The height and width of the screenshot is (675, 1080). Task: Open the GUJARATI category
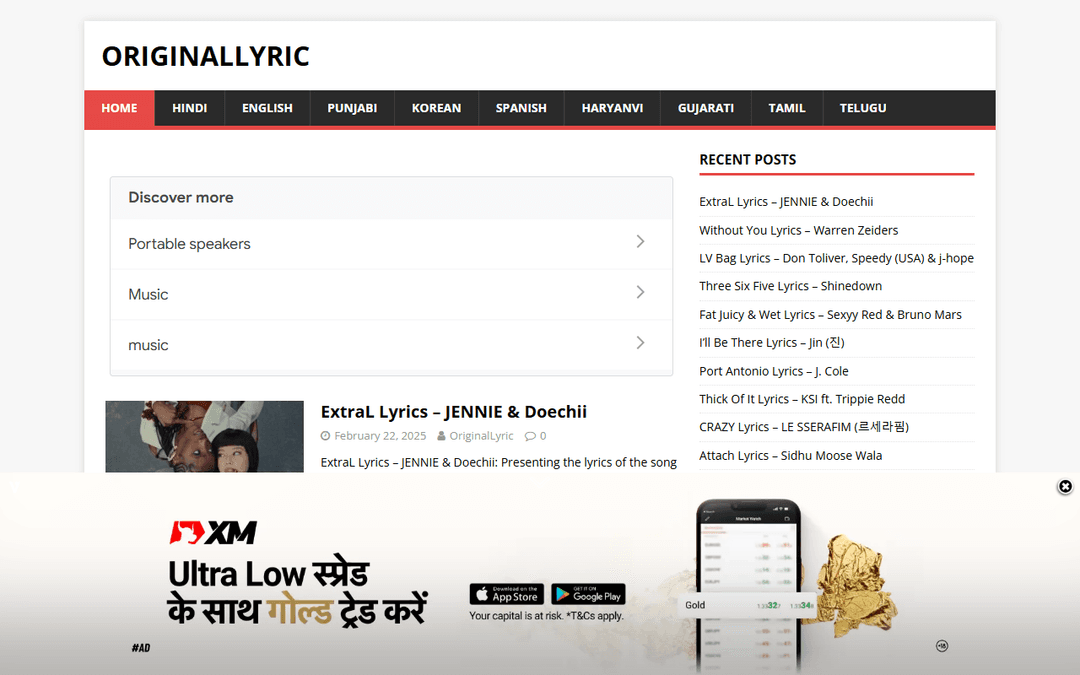coord(706,108)
